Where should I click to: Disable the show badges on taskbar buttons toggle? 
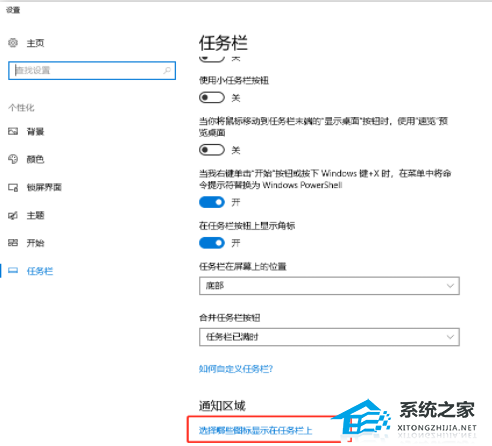click(x=212, y=243)
